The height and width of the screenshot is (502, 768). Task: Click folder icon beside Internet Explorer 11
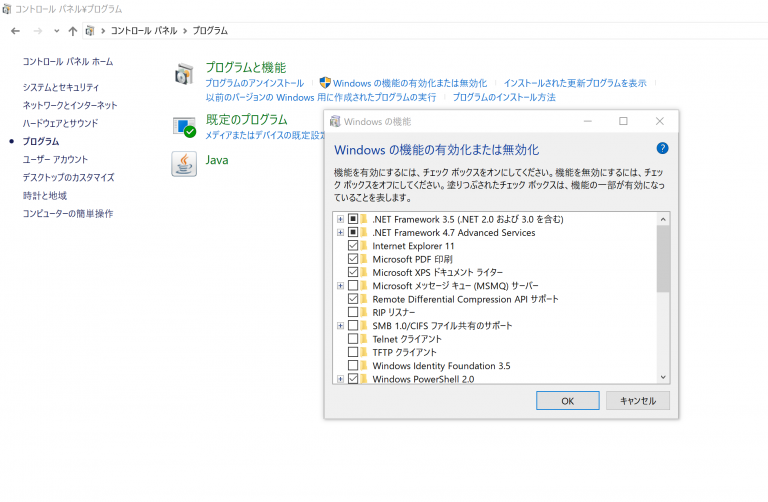pyautogui.click(x=364, y=245)
